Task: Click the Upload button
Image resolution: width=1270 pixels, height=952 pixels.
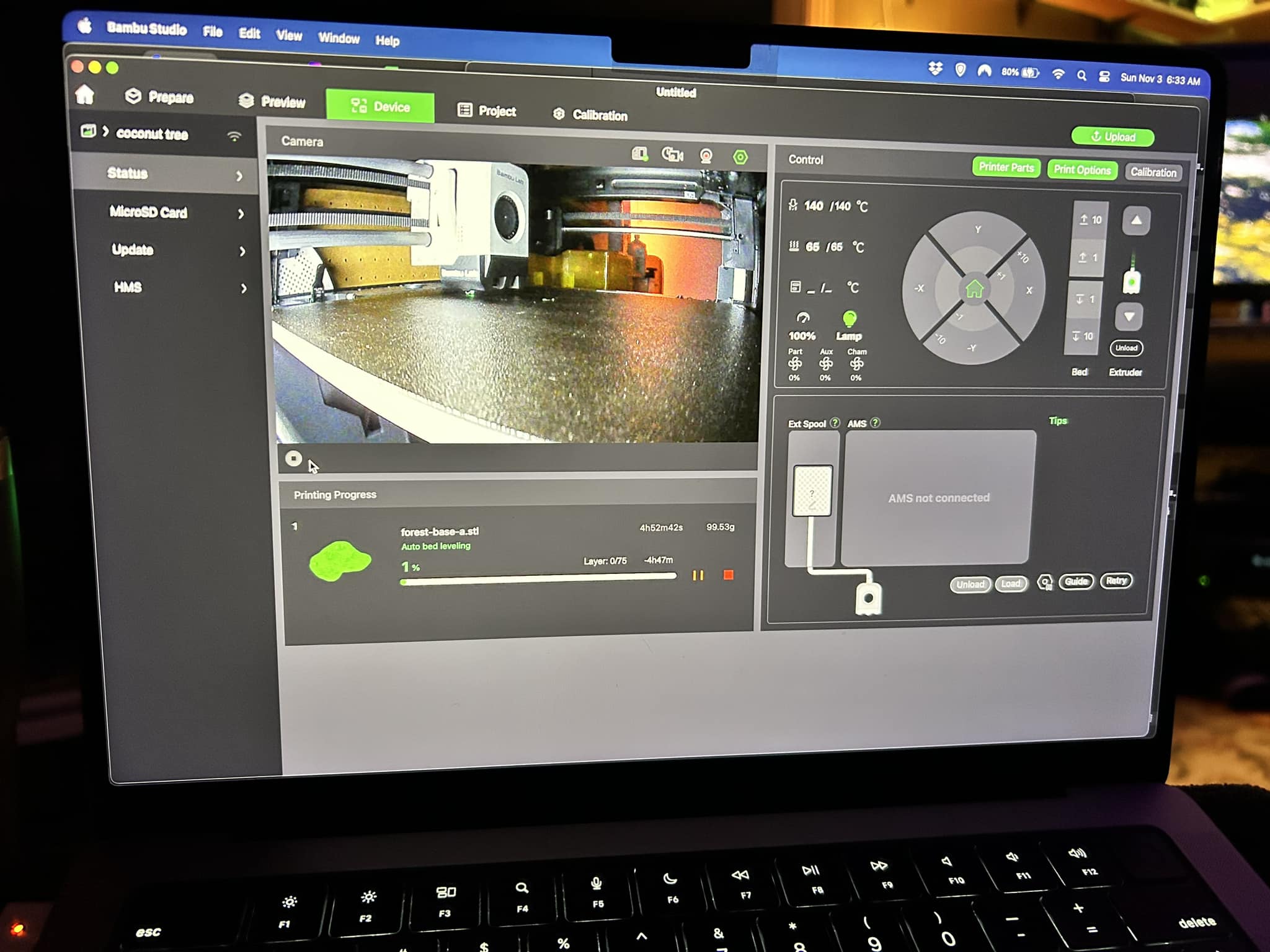Action: point(1113,136)
